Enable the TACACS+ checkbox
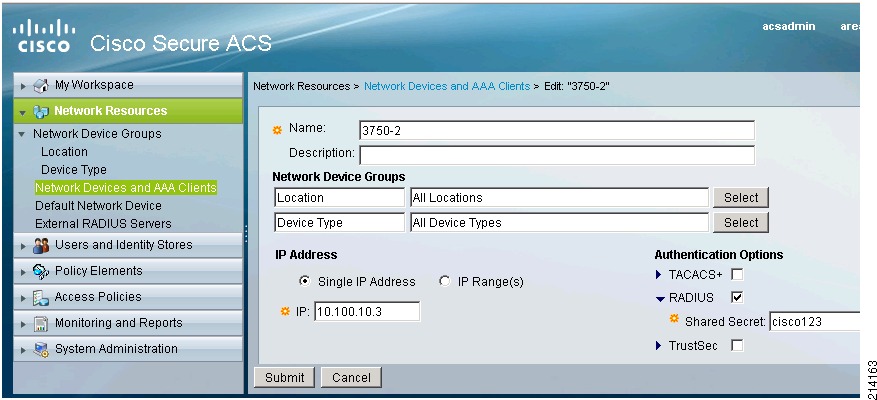The height and width of the screenshot is (400, 877). point(737,275)
